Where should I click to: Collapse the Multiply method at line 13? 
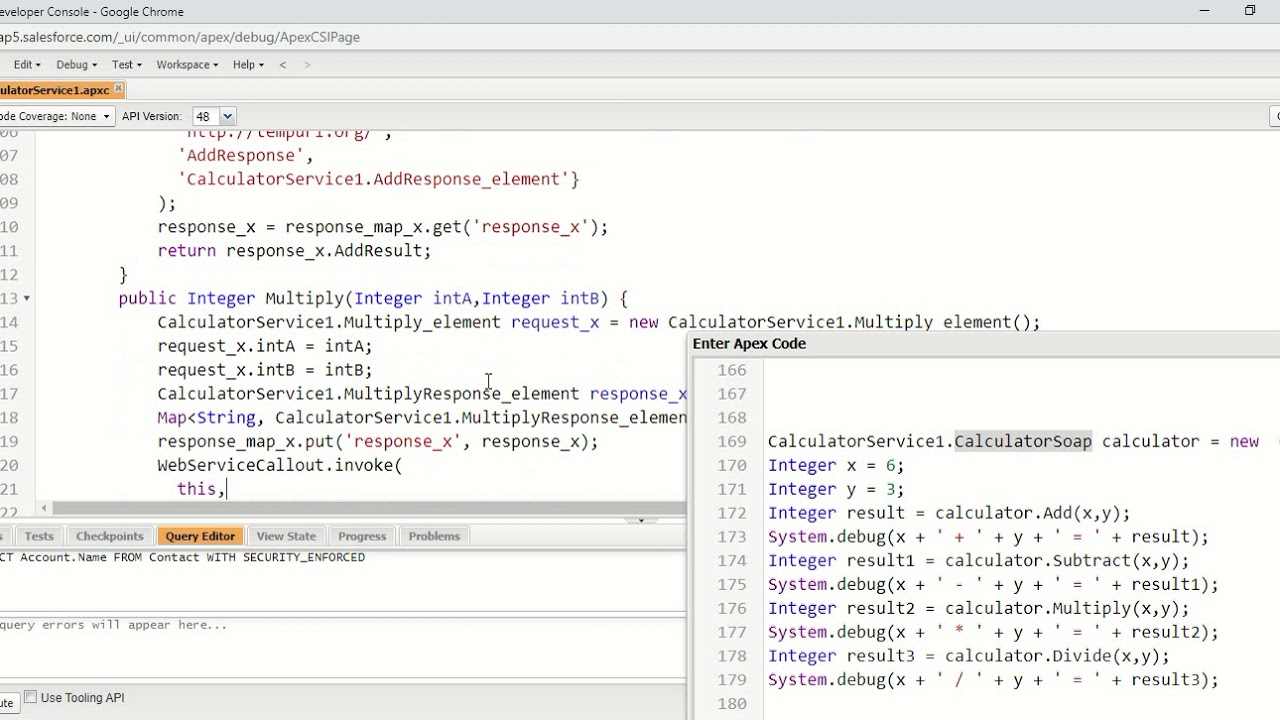click(x=26, y=298)
